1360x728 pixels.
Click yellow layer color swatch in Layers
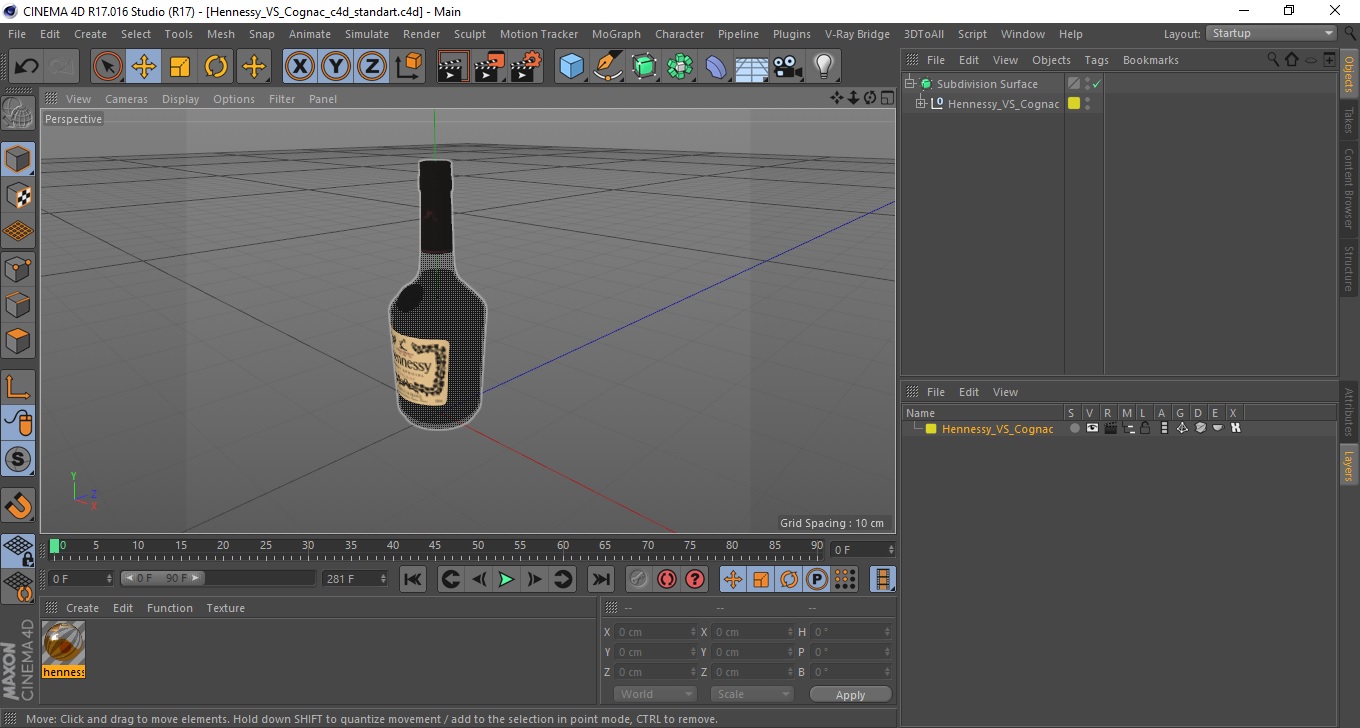click(931, 428)
